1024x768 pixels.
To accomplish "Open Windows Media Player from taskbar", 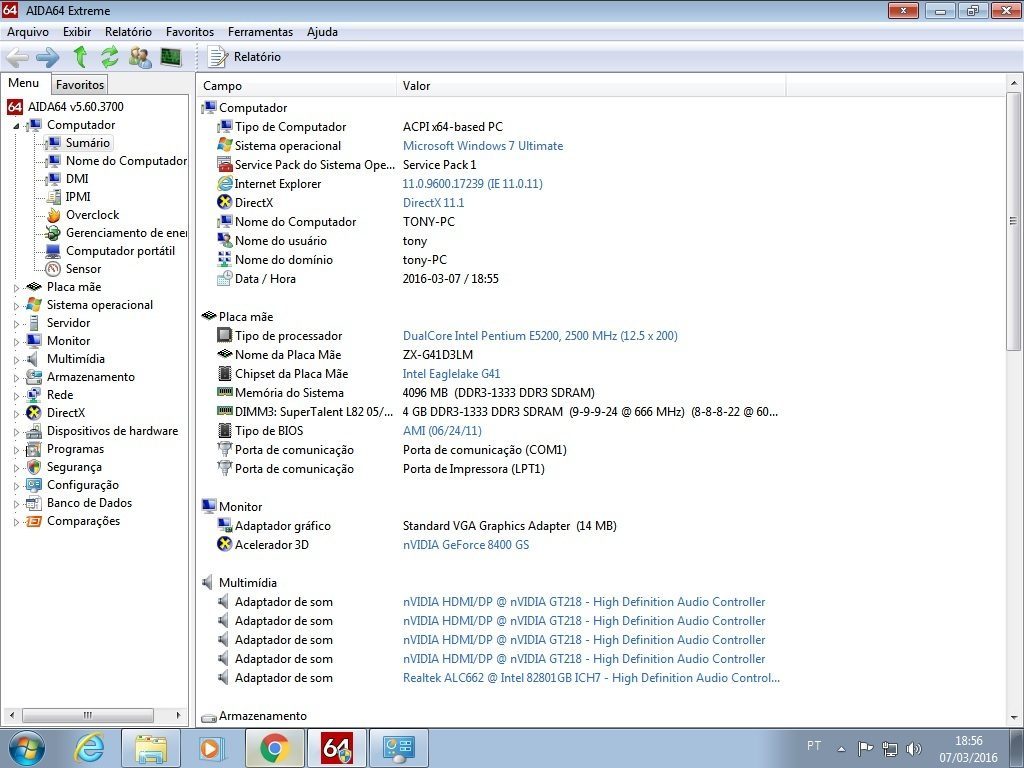I will (x=212, y=748).
